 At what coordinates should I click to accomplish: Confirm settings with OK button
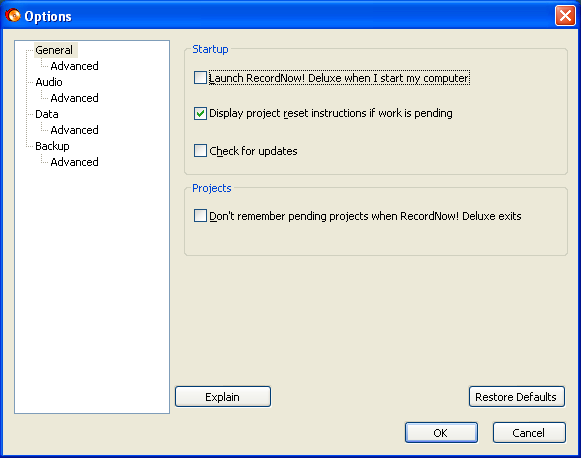441,432
